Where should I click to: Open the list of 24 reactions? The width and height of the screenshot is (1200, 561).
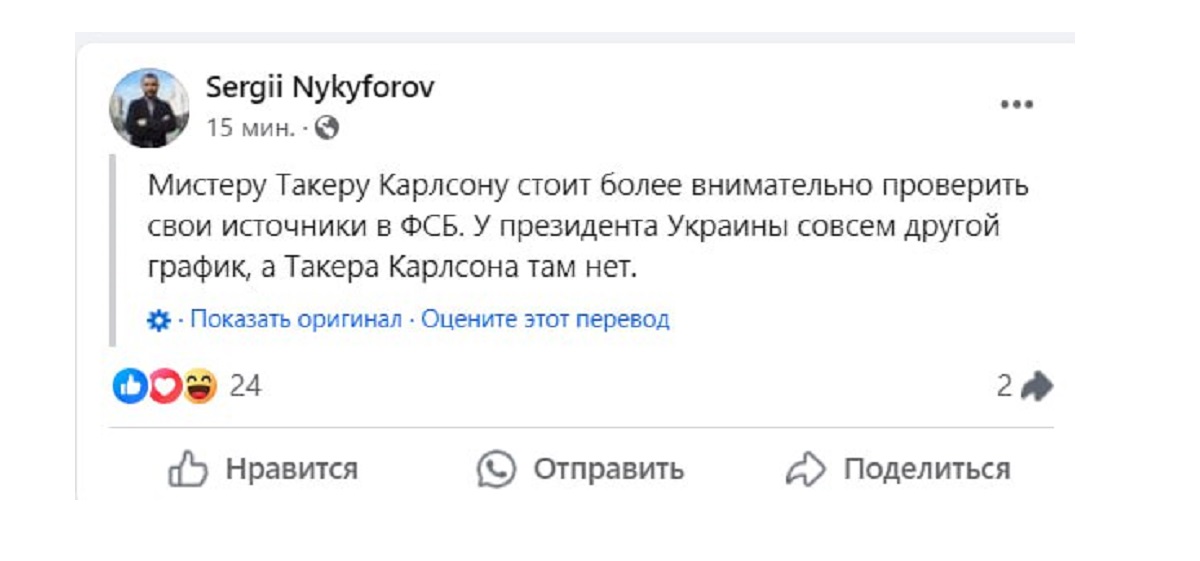pyautogui.click(x=246, y=386)
